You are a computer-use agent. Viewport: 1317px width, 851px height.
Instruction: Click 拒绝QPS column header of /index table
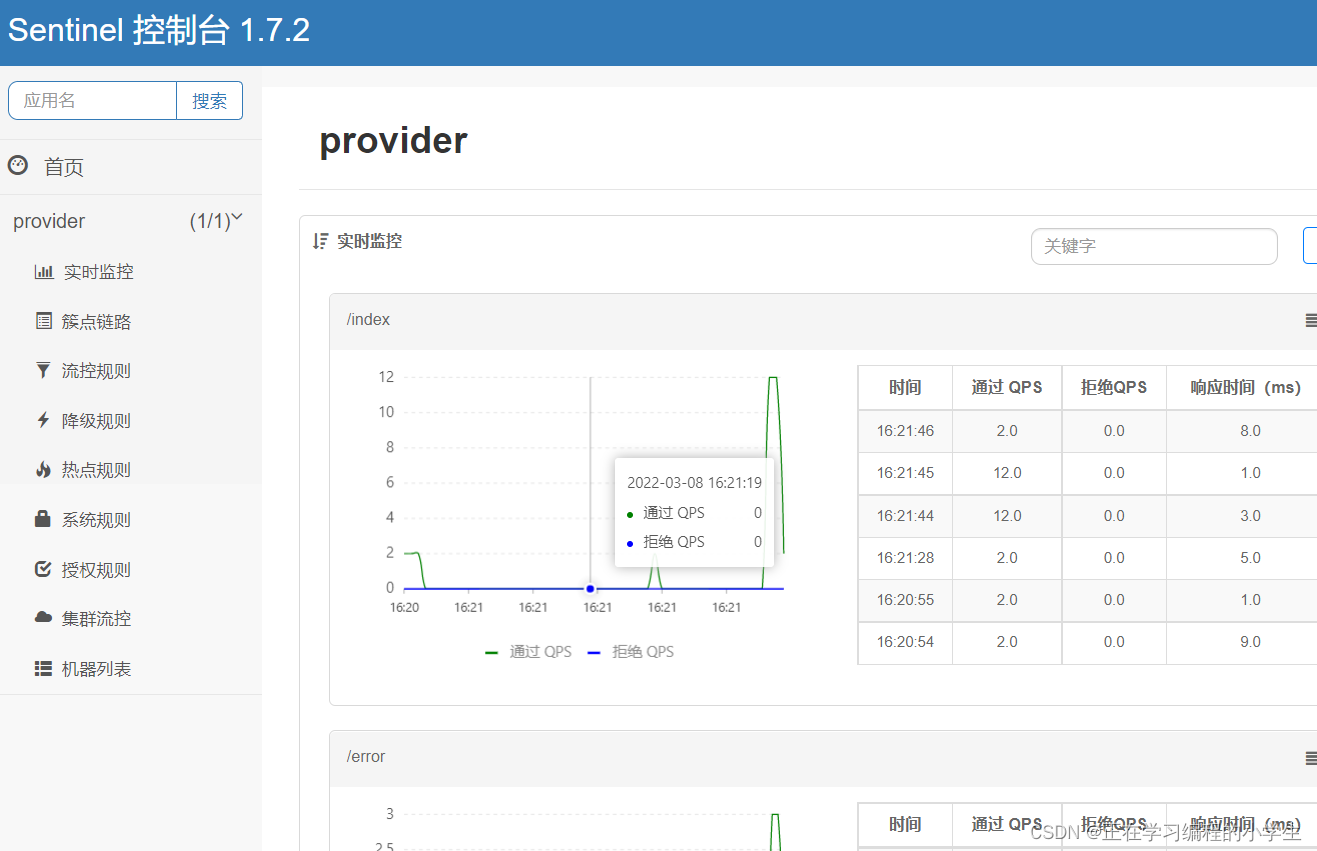pyautogui.click(x=1114, y=387)
